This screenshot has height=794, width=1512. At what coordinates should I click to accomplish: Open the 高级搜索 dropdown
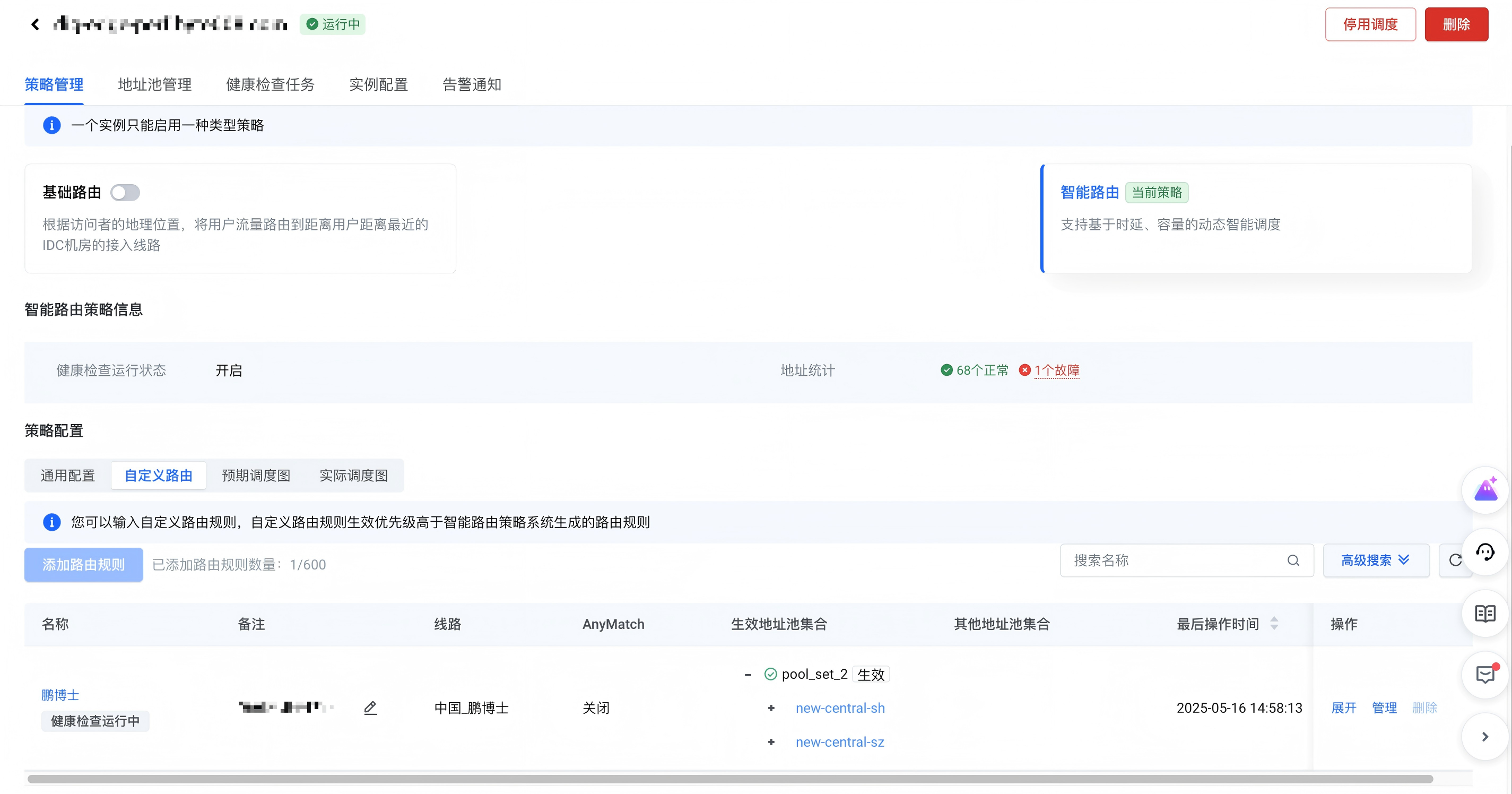(1375, 560)
